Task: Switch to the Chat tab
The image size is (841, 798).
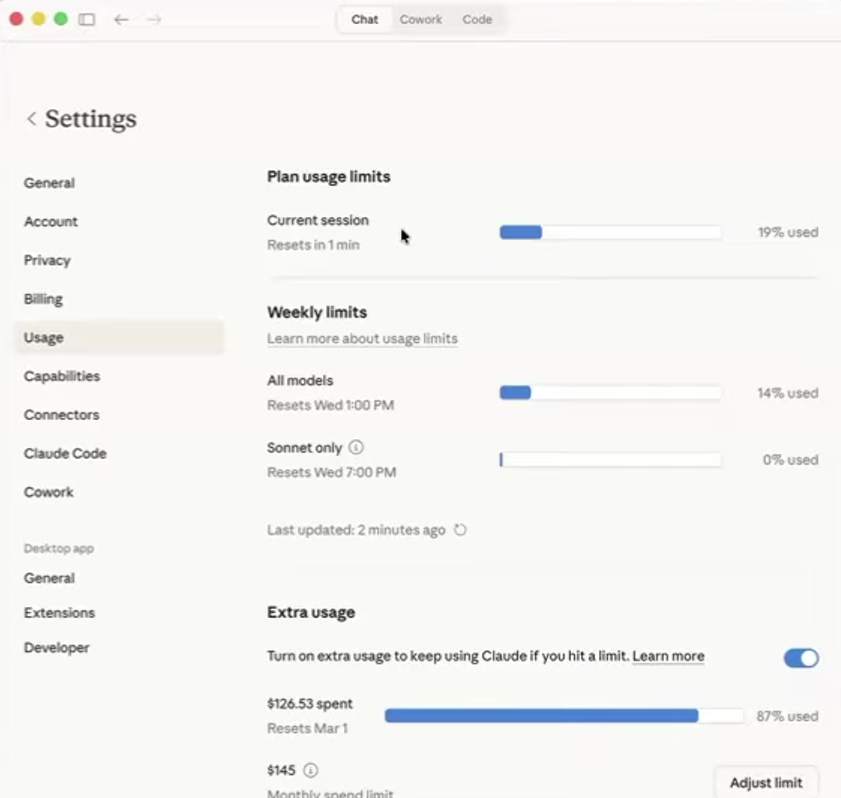Action: coord(365,19)
